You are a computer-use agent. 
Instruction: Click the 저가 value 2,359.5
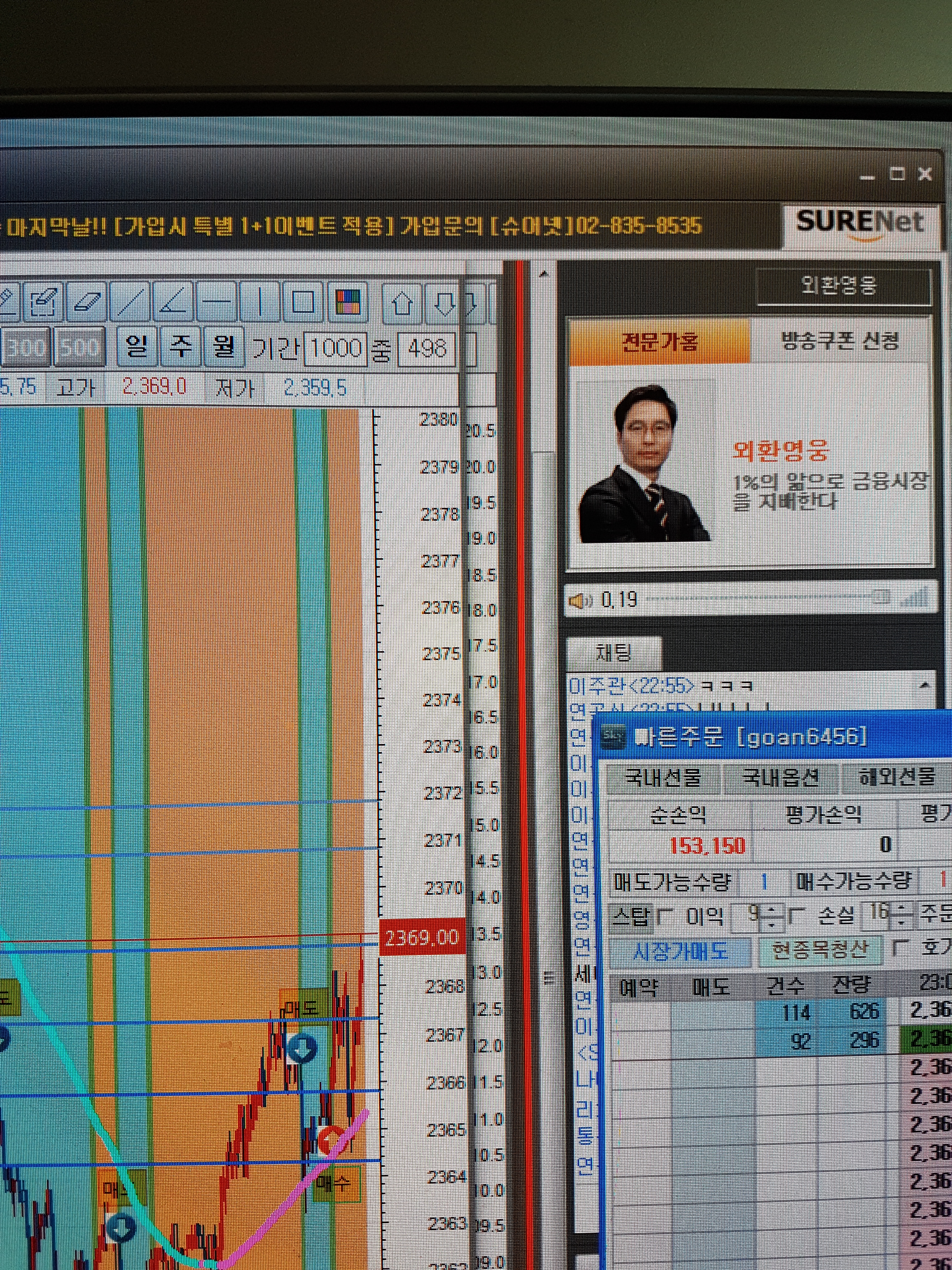[x=315, y=388]
